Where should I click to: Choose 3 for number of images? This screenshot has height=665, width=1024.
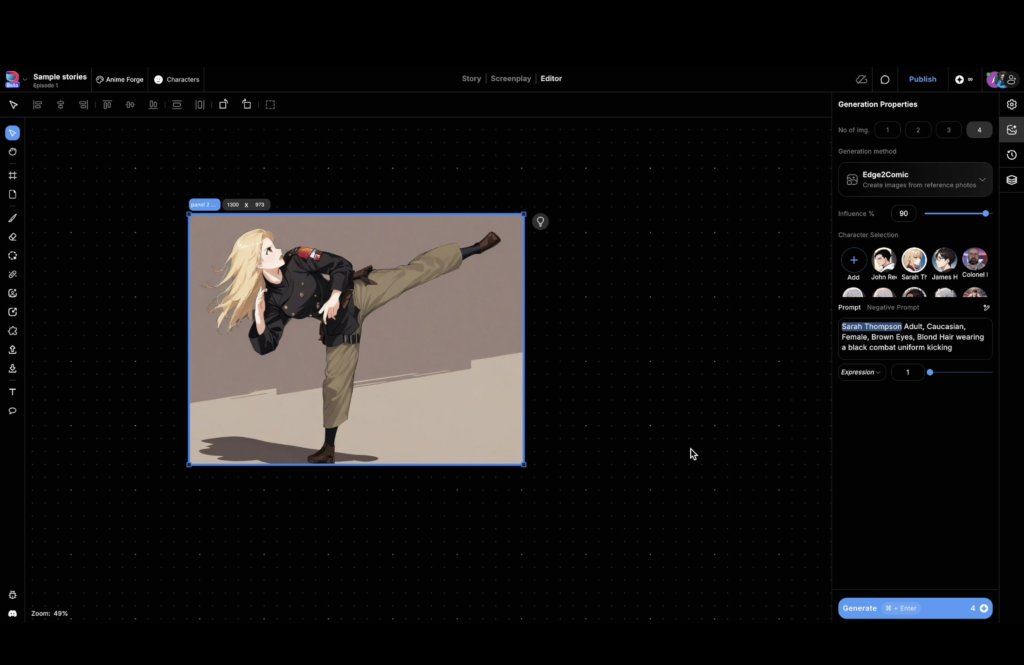tap(949, 130)
